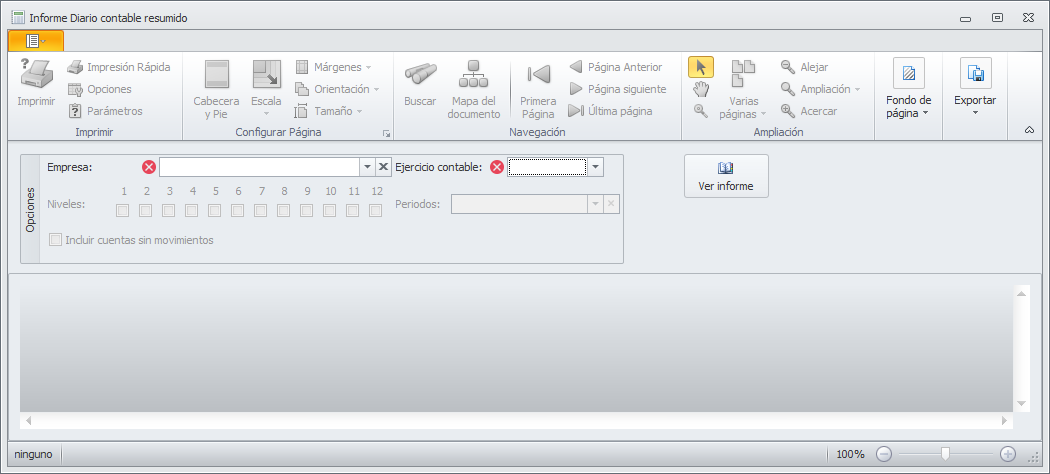1050x474 pixels.
Task: Click the Ejercicio contable field
Action: coord(547,167)
